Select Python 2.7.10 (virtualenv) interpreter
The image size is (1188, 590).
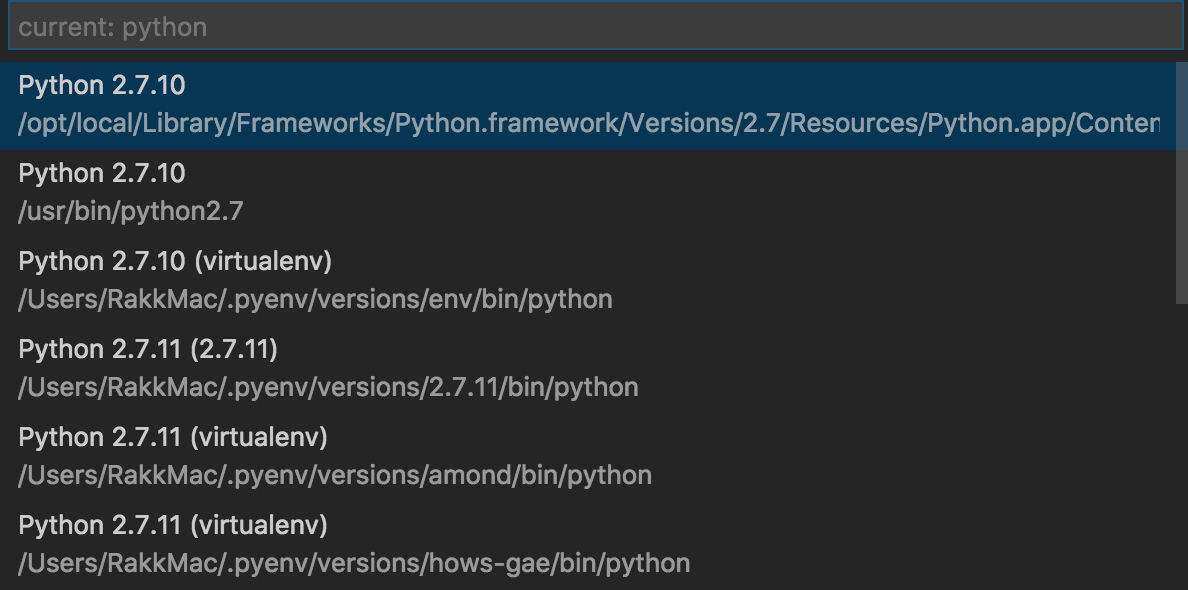point(588,282)
